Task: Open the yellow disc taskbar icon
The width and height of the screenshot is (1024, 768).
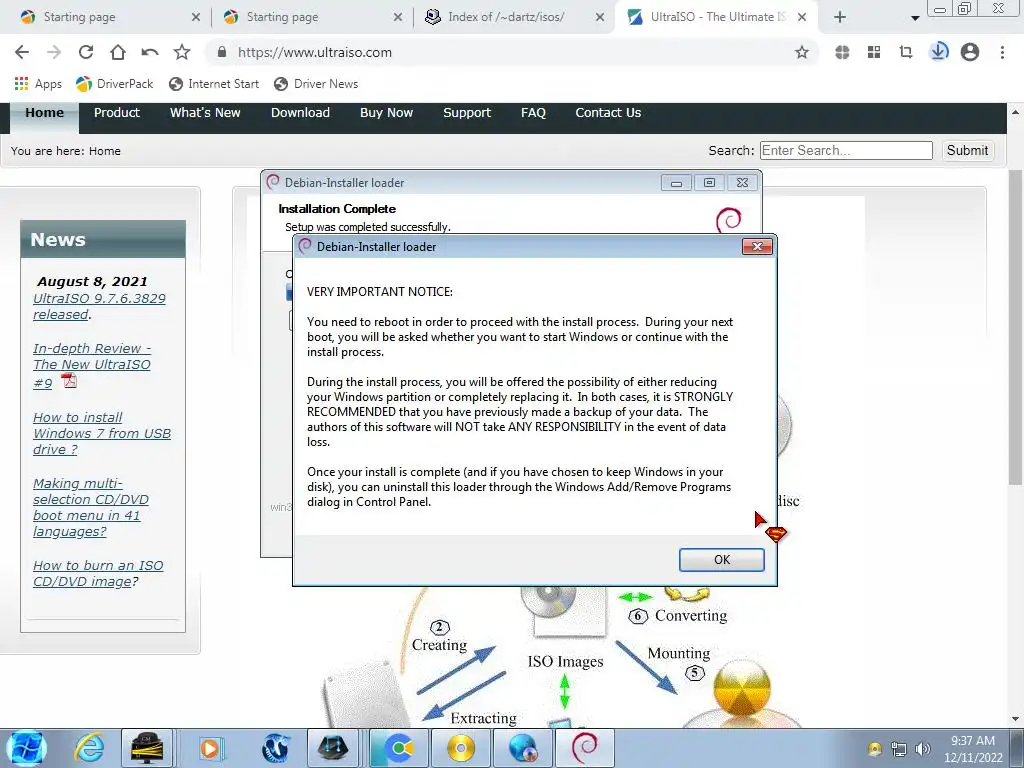Action: click(x=461, y=748)
